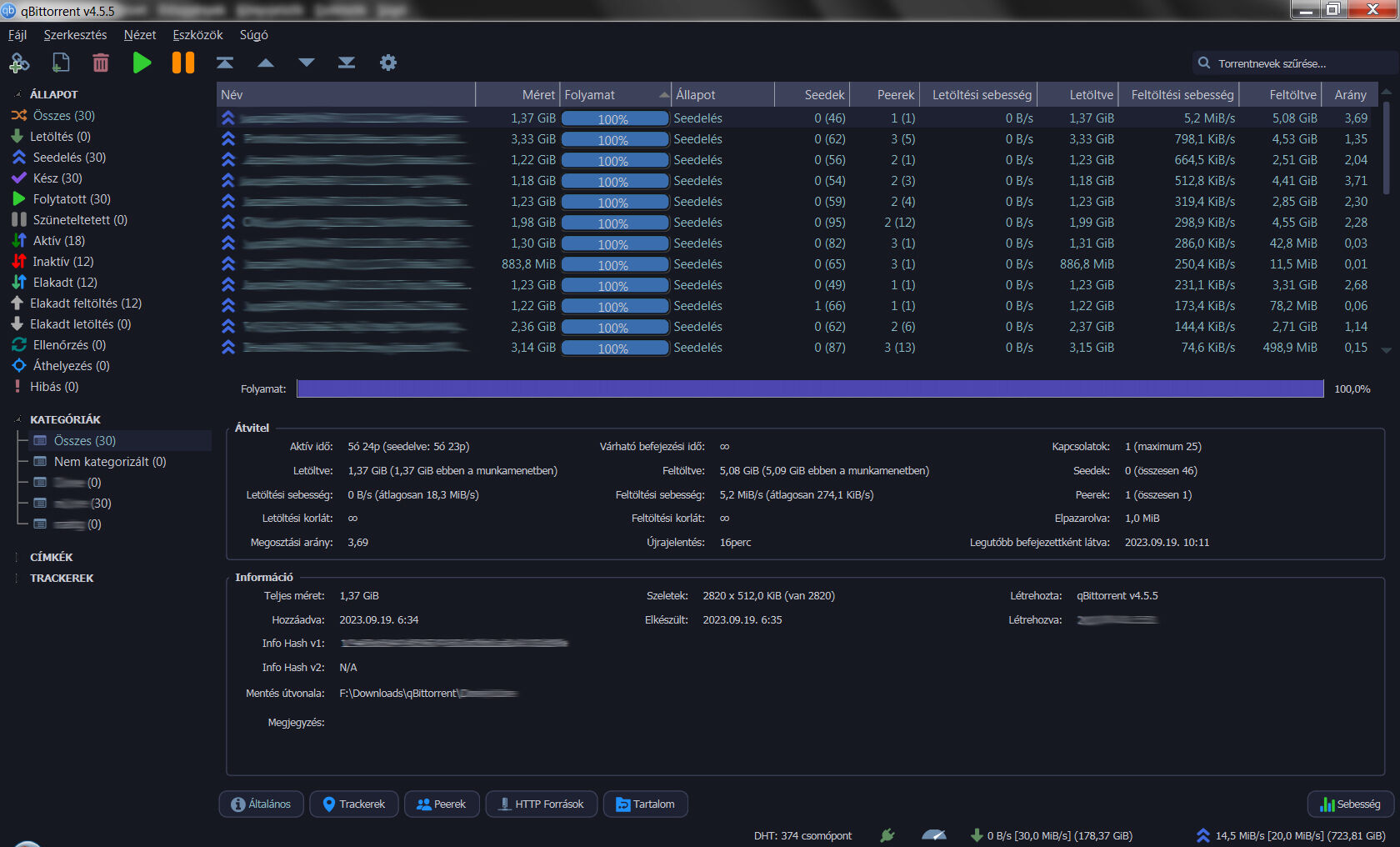The image size is (1400, 847).
Task: Select torrent row with 5,2 MiB/s upload
Action: pos(796,118)
